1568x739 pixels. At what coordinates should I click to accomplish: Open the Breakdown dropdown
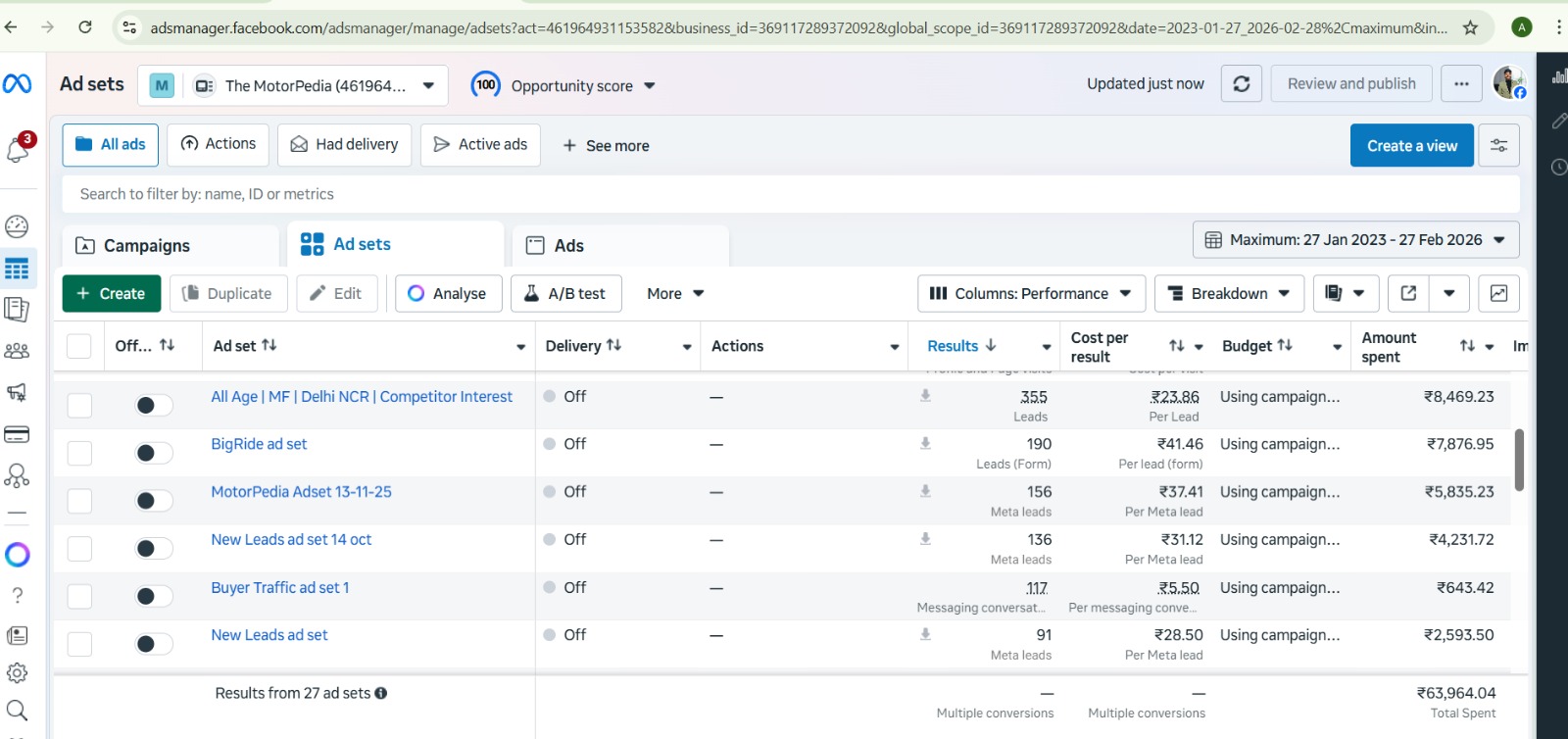1229,294
